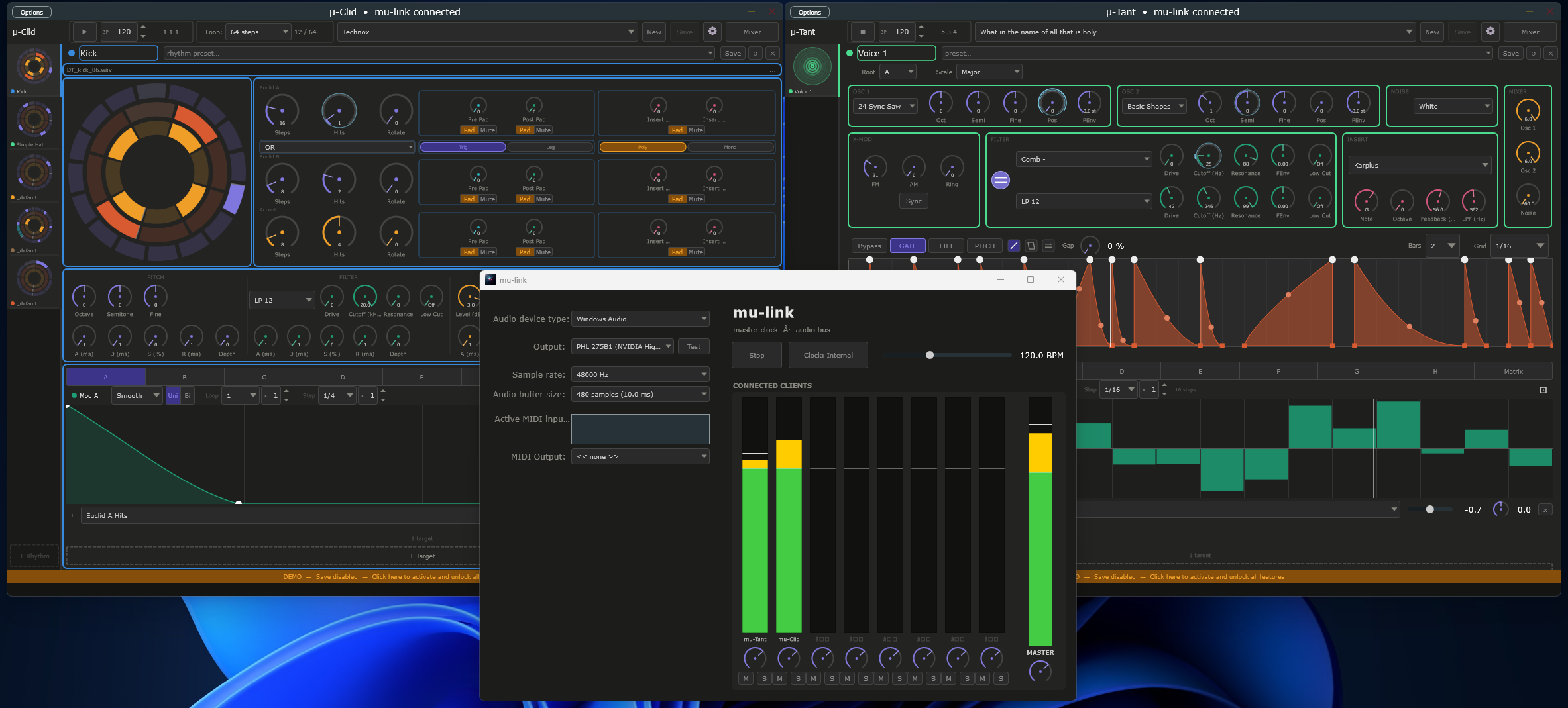This screenshot has width=1568, height=708.
Task: Open the FILT envelope tab
Action: click(x=946, y=246)
